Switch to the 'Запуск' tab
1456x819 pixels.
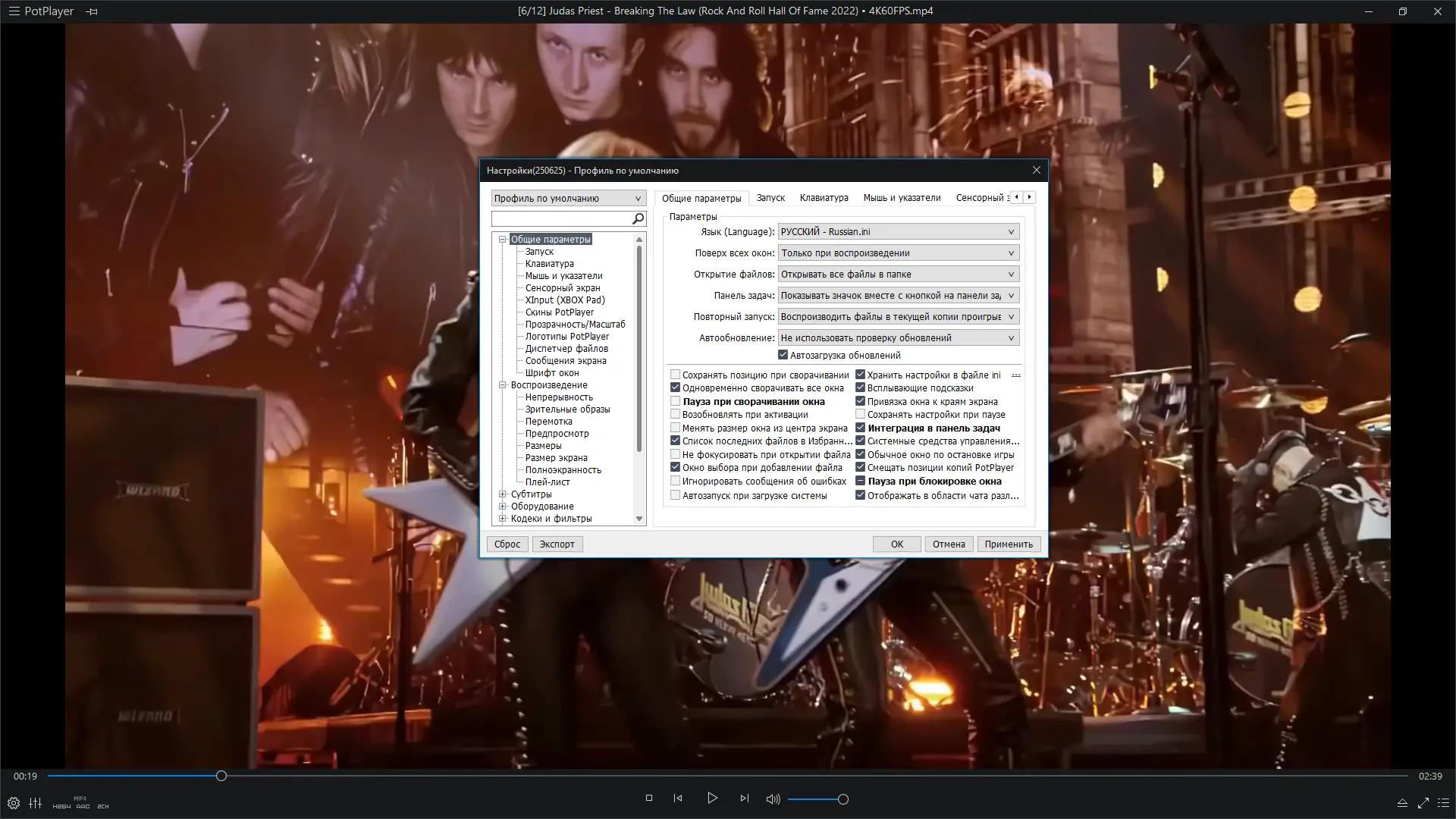(770, 197)
